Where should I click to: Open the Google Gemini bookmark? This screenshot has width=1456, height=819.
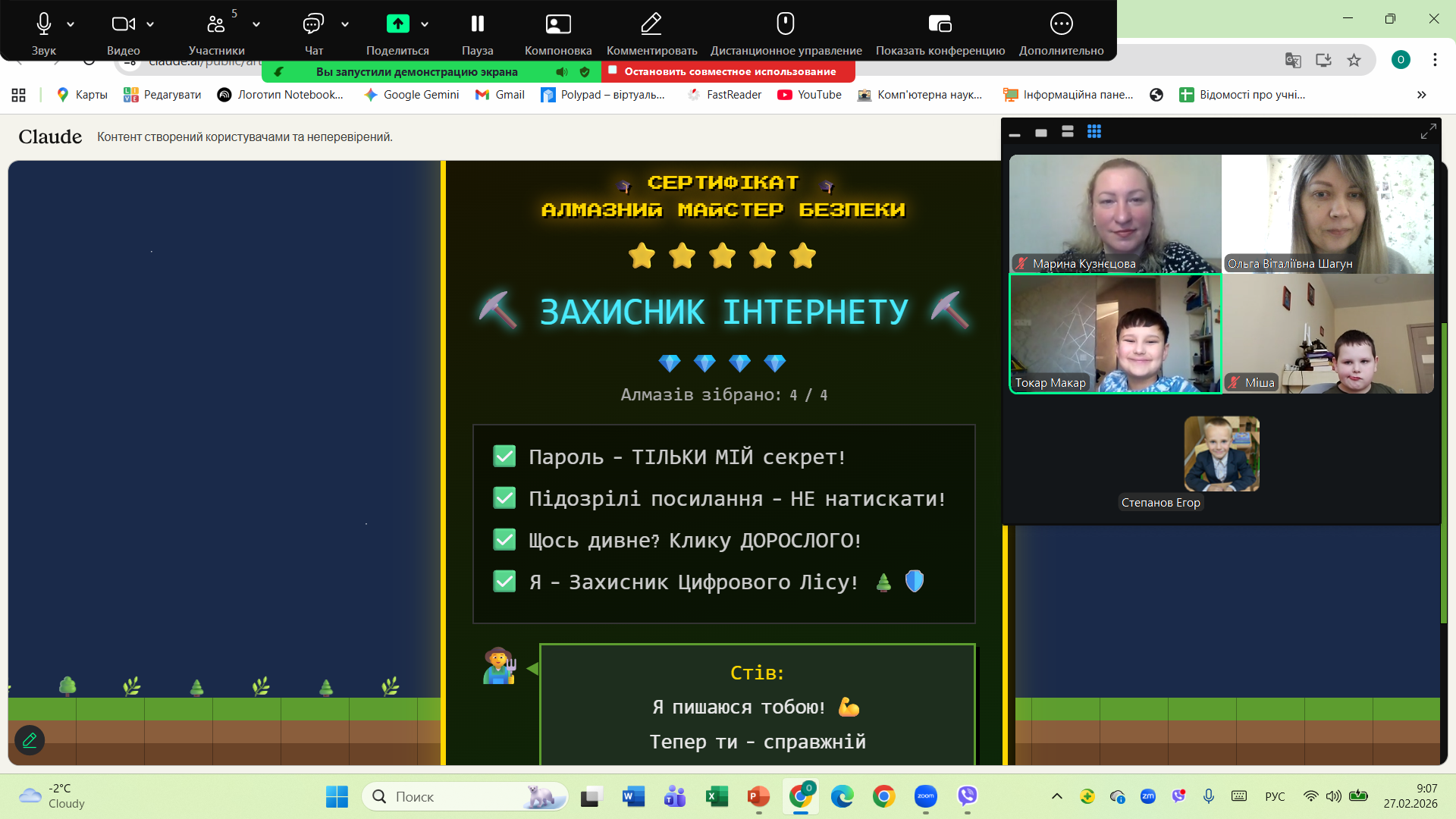tap(412, 95)
